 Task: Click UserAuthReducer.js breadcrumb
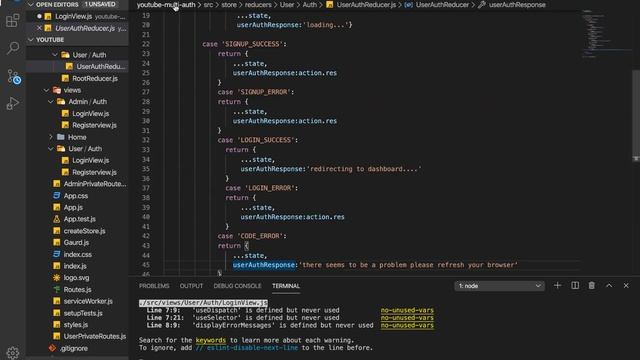(366, 5)
